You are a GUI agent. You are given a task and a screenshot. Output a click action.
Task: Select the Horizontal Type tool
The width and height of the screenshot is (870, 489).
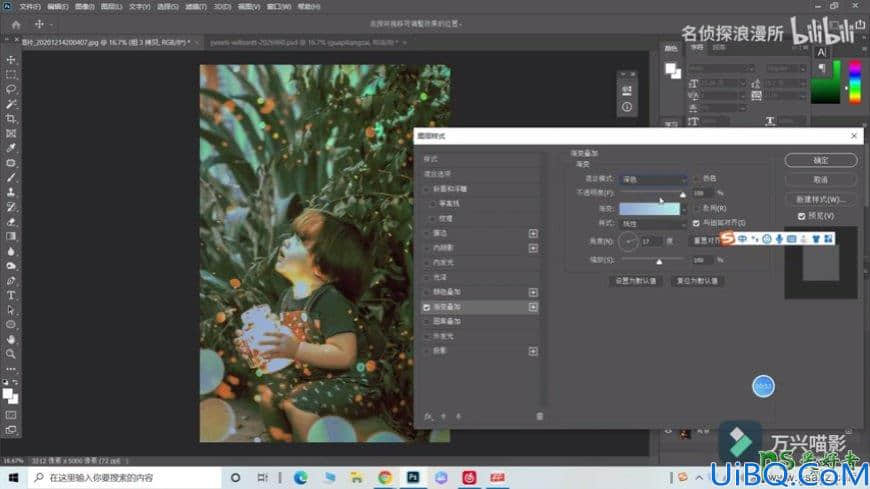pos(11,295)
